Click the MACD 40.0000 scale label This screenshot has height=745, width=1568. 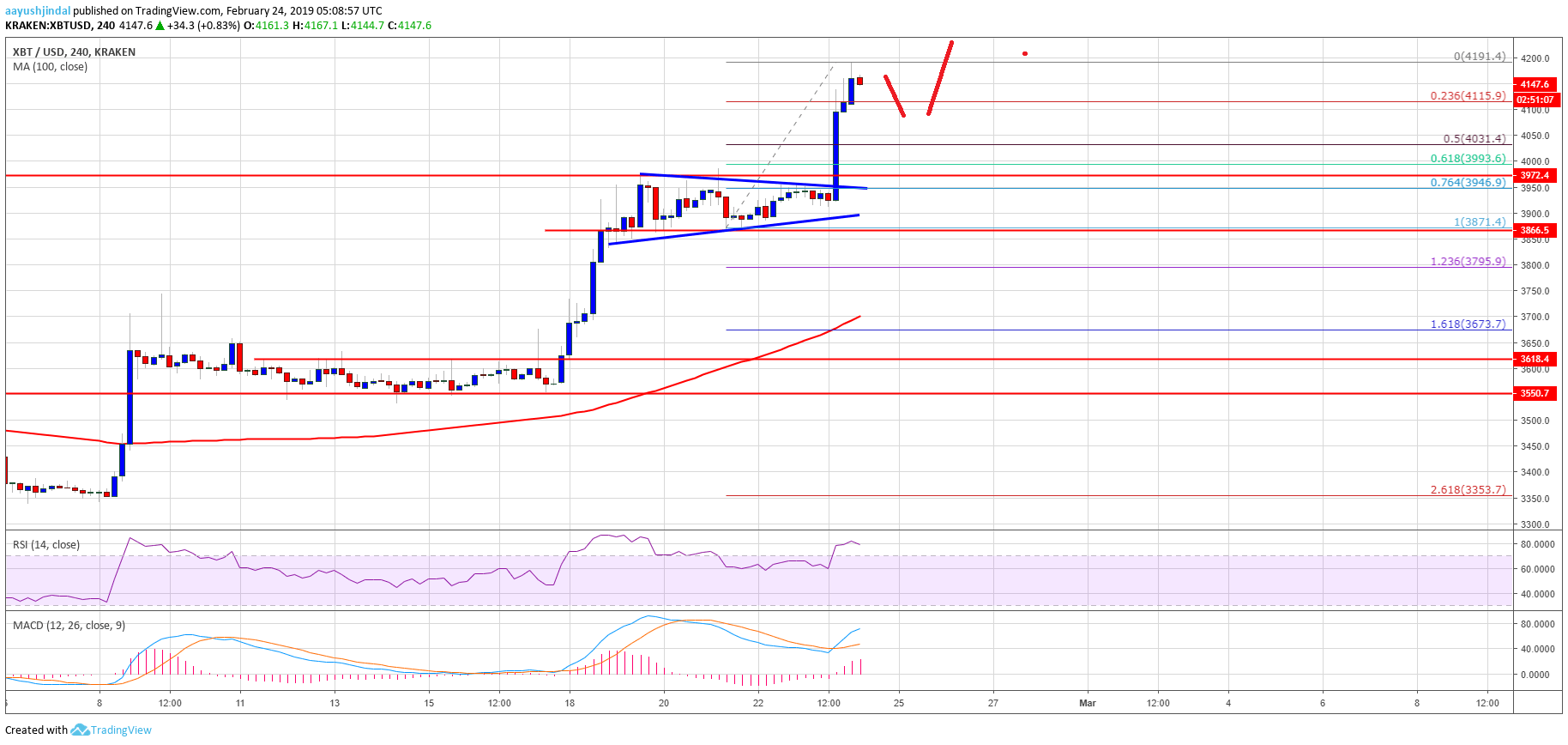(x=1537, y=649)
